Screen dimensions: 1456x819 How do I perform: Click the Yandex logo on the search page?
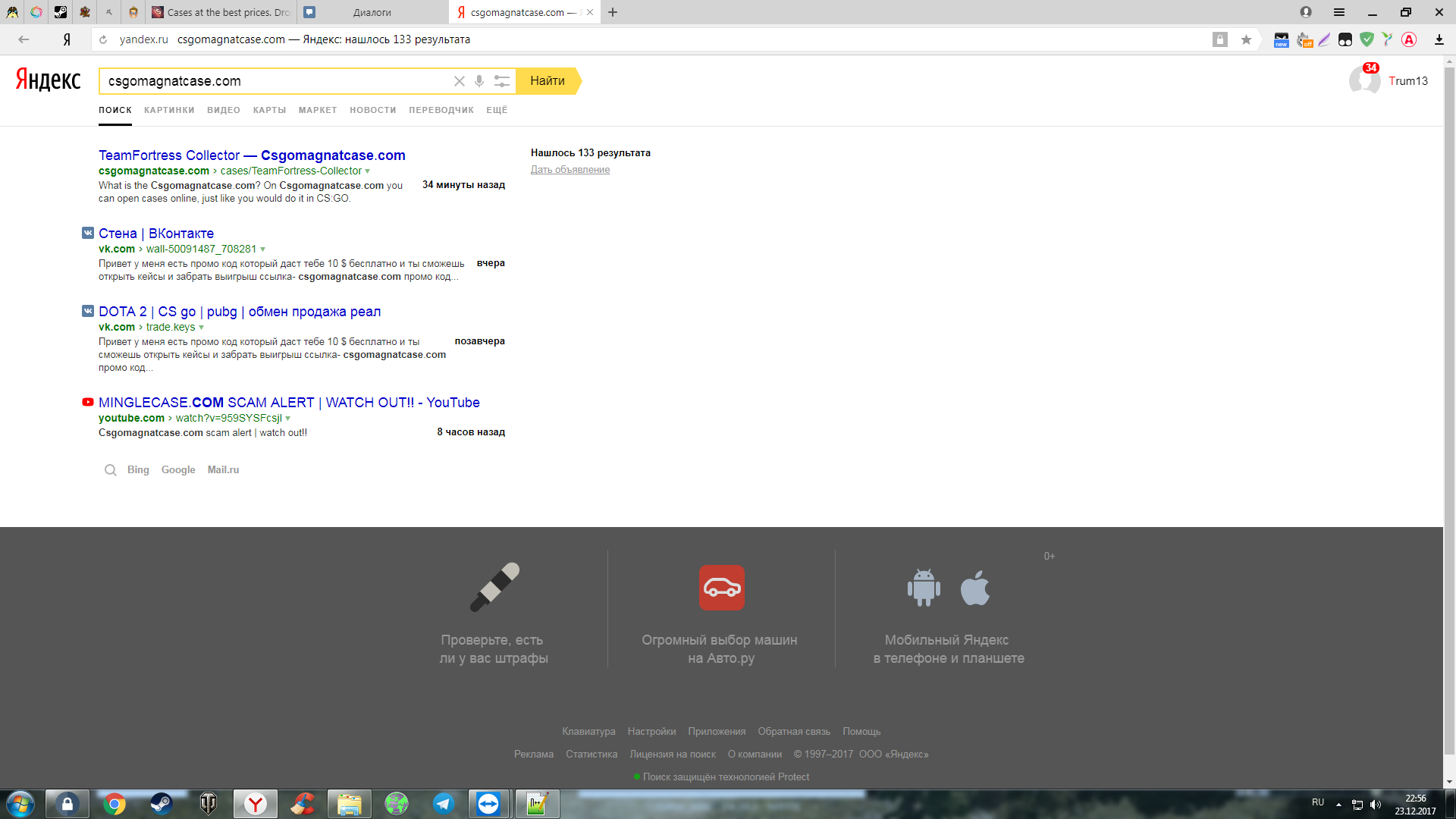coord(49,80)
